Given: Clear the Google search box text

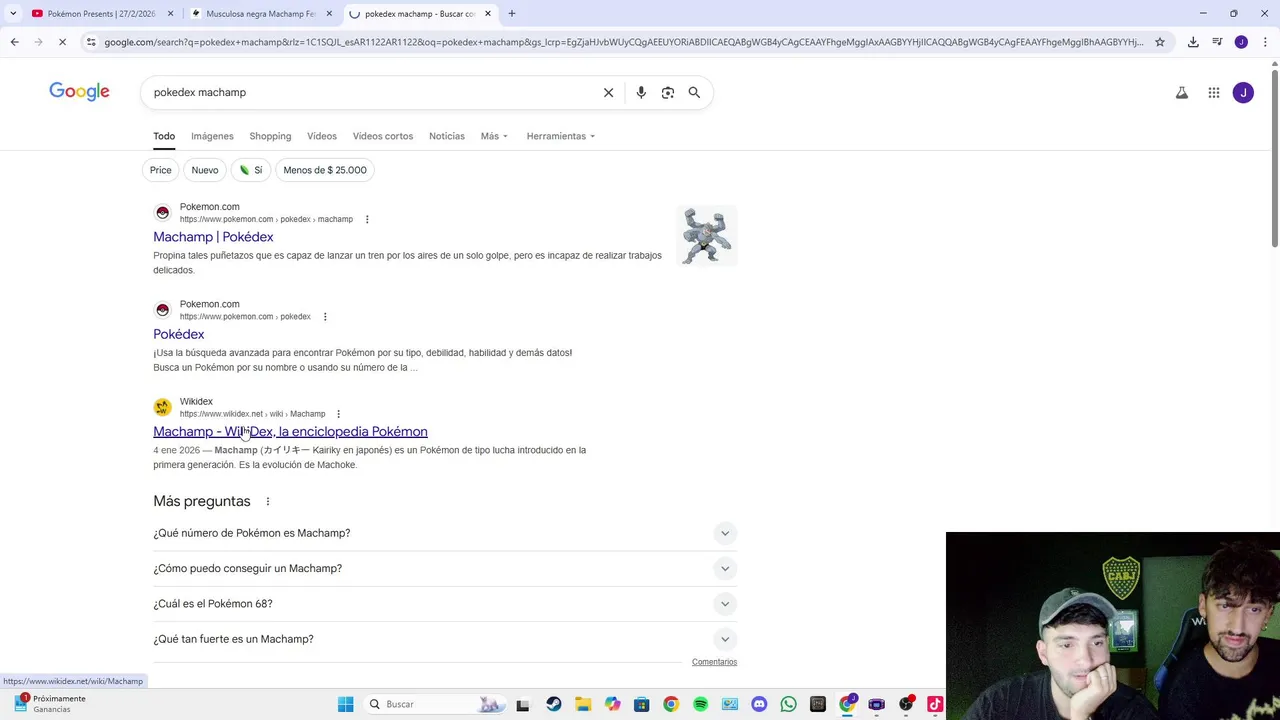Looking at the screenshot, I should point(608,92).
